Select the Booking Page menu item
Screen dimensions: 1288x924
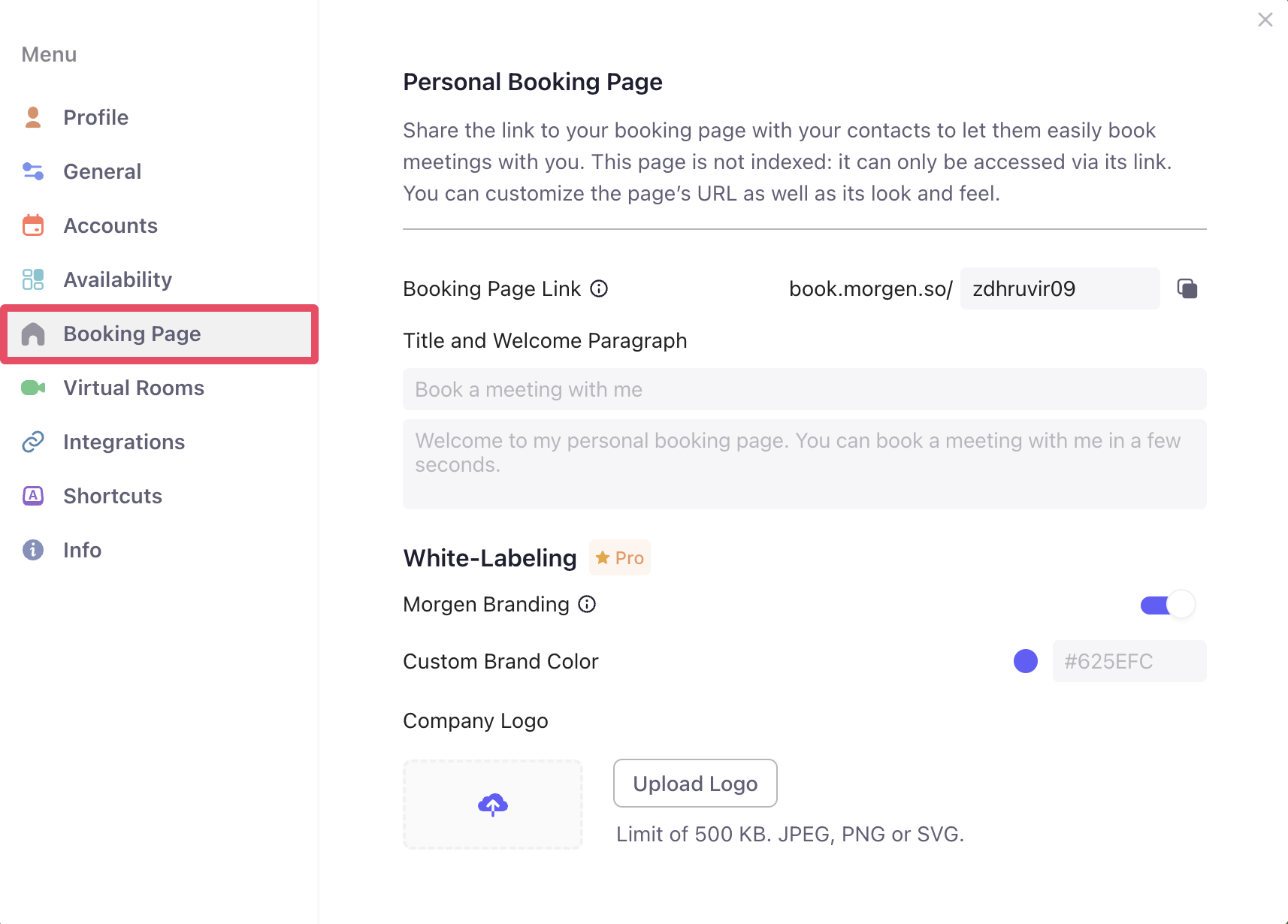[x=159, y=334]
